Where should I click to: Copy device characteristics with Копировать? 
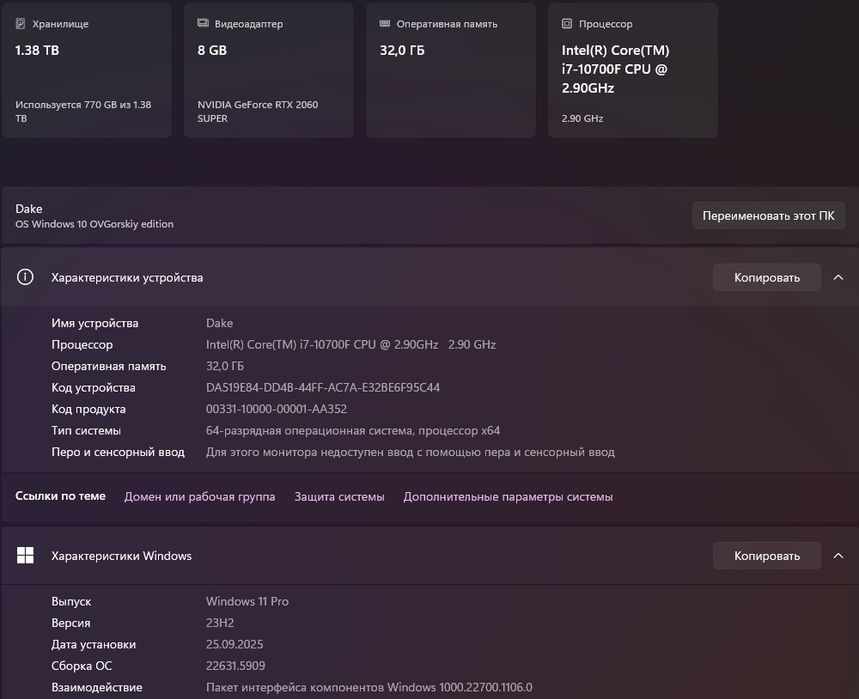click(766, 277)
